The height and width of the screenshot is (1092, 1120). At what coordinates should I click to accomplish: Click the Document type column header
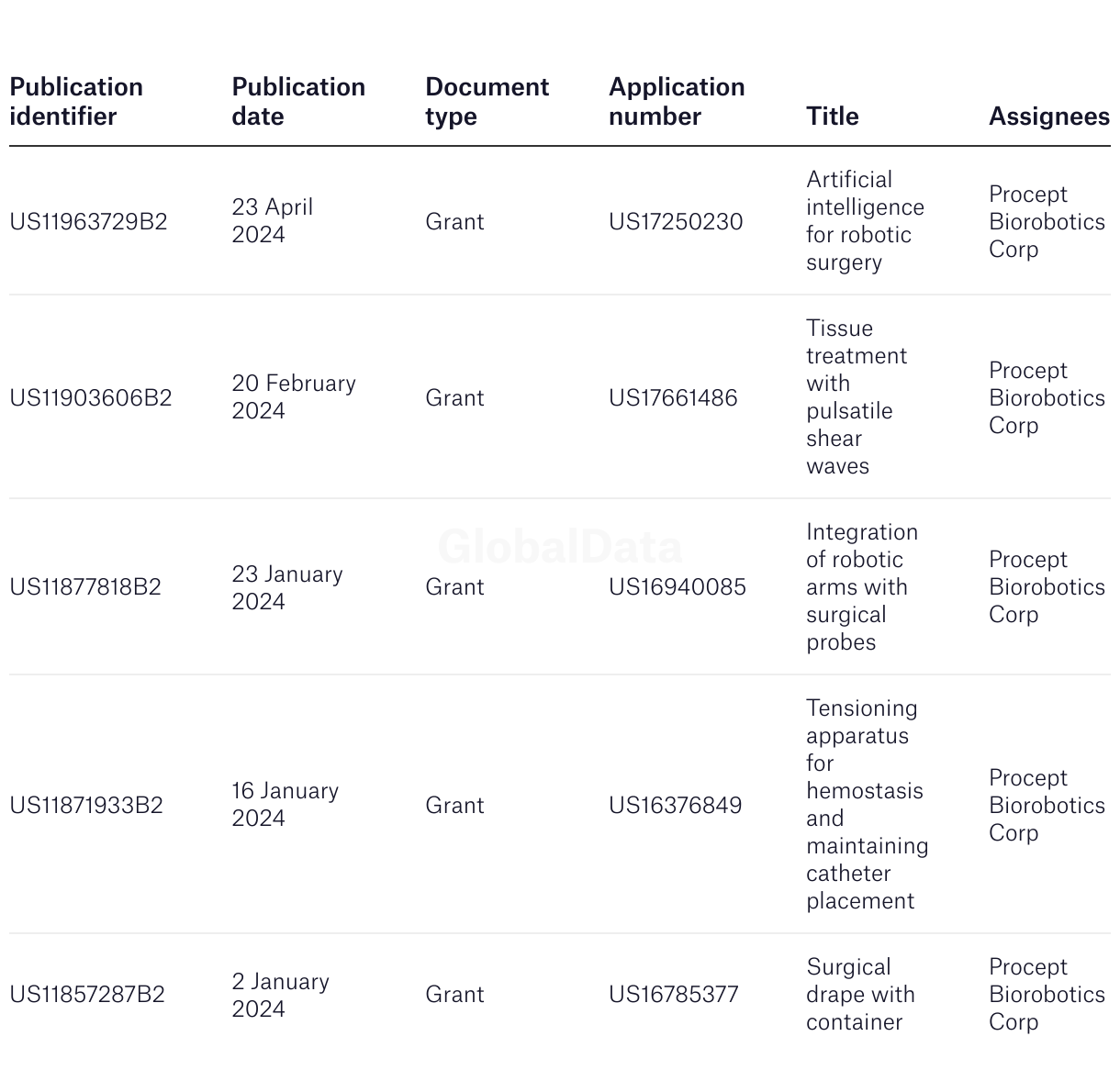pos(487,102)
